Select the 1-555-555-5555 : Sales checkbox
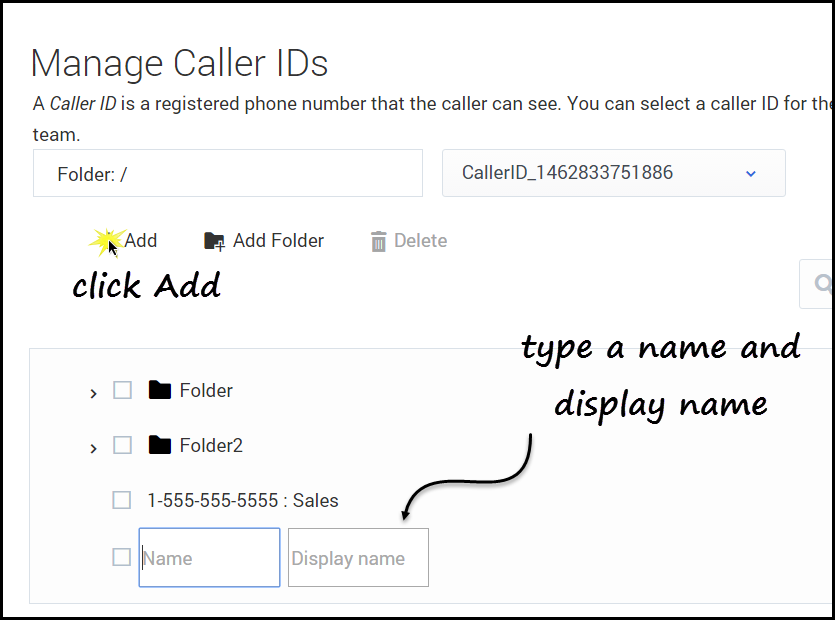 [122, 500]
